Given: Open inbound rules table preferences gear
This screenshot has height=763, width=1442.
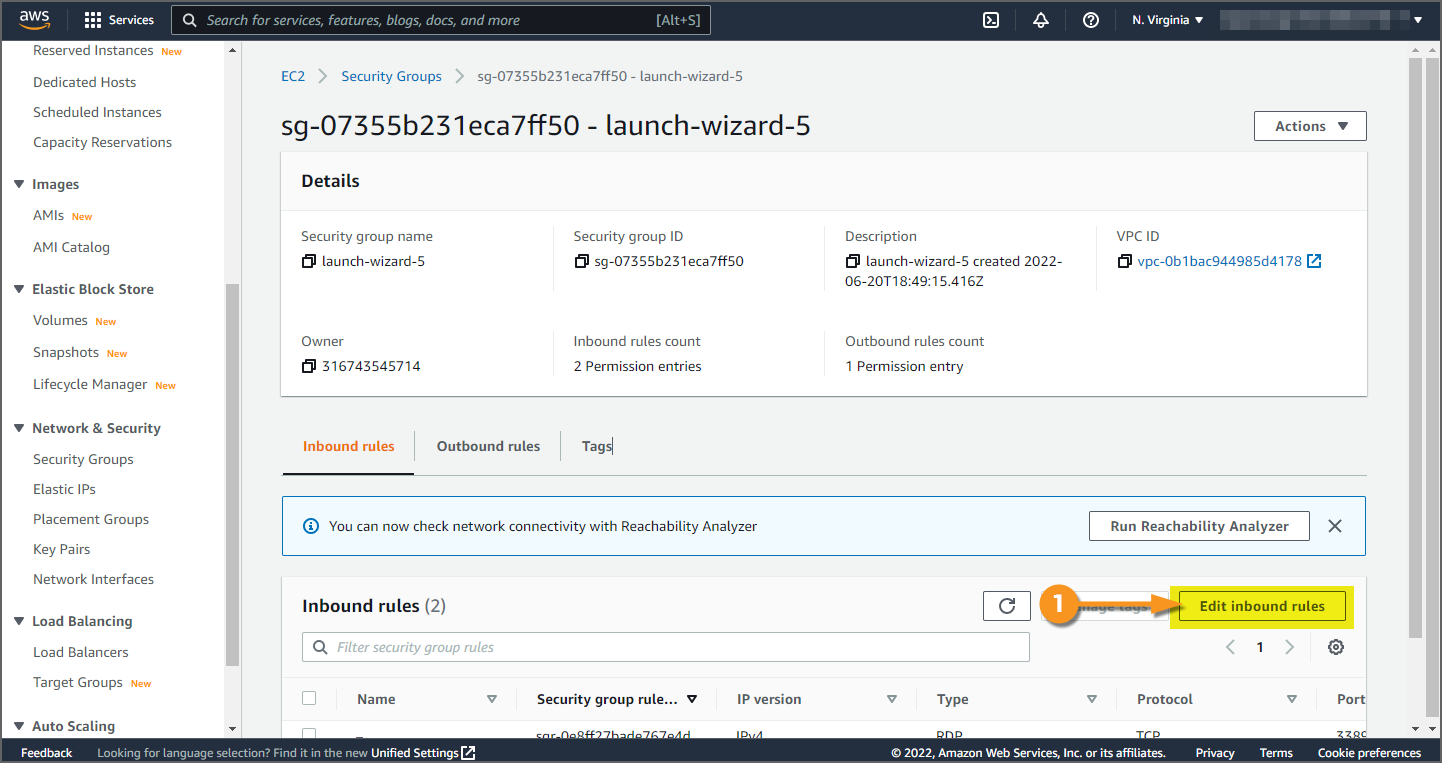Looking at the screenshot, I should (1336, 647).
